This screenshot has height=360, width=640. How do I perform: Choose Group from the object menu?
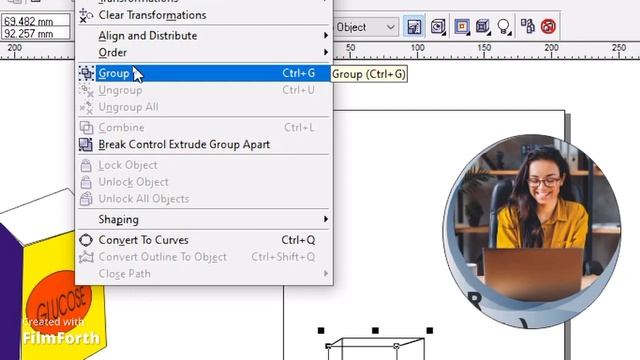point(203,73)
